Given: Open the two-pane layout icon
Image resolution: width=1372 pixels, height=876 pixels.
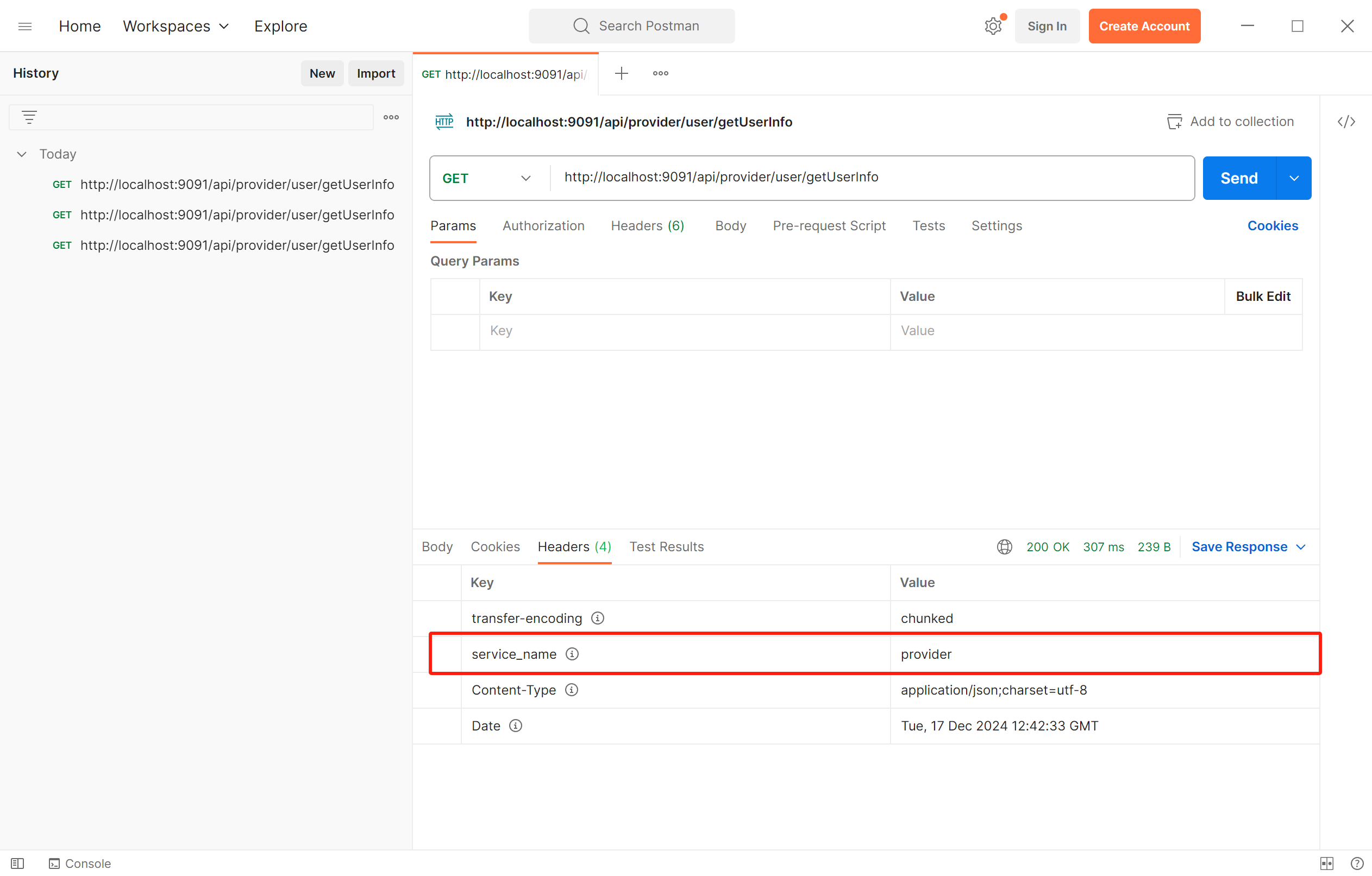Looking at the screenshot, I should tap(1326, 864).
